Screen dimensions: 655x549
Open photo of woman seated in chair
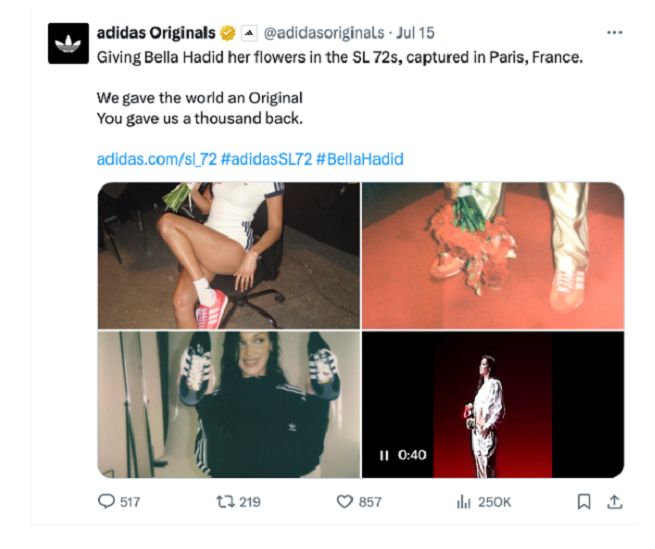[x=229, y=255]
